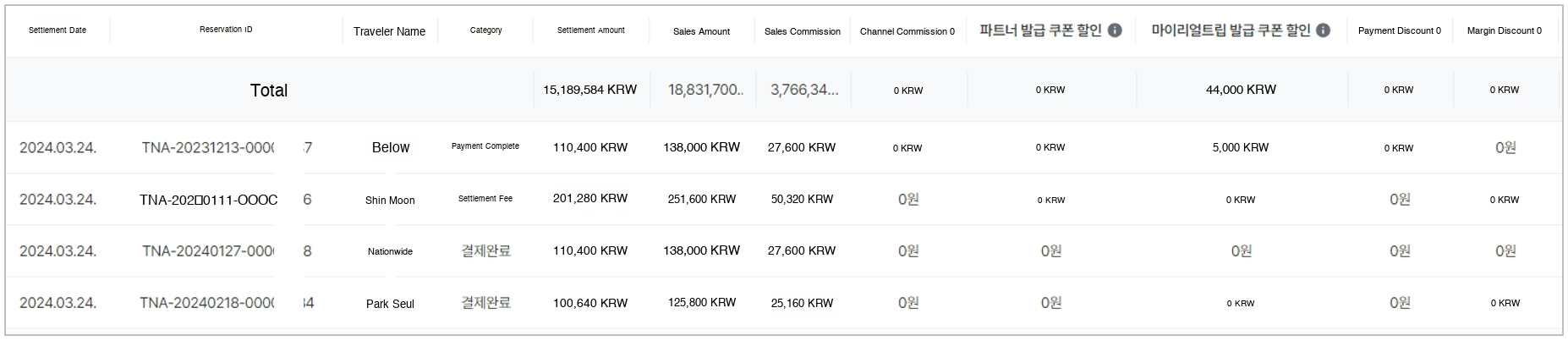Select the Traveler Name column header
Screen dimensions: 1568x341
click(x=389, y=31)
